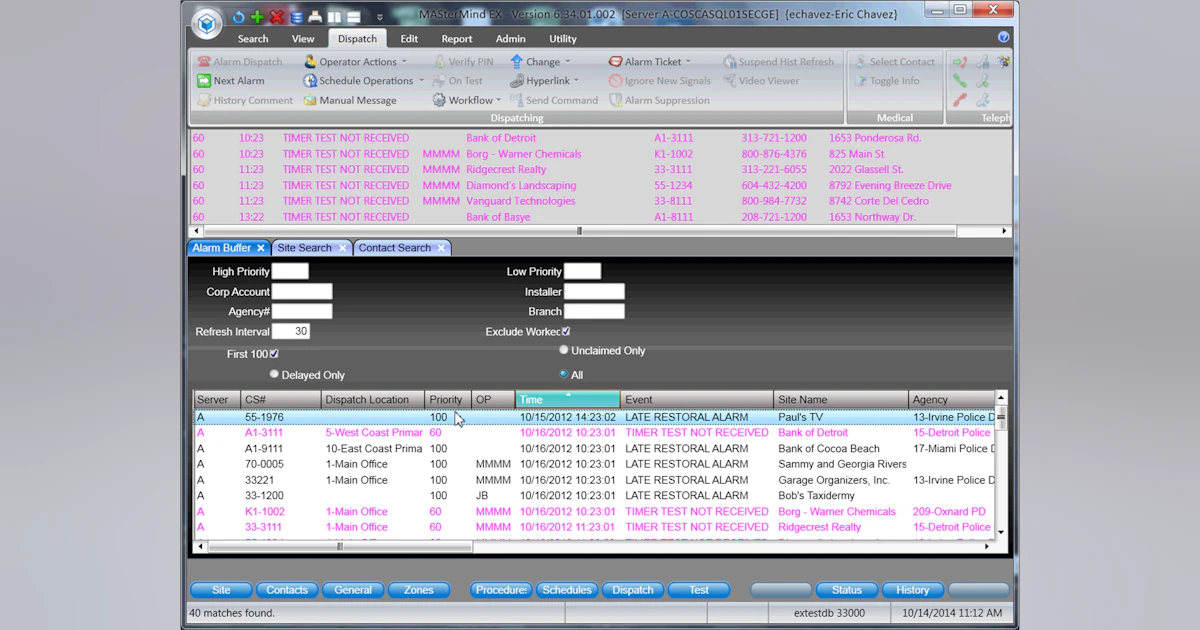Select the Ignore New Signals icon

click(x=659, y=80)
